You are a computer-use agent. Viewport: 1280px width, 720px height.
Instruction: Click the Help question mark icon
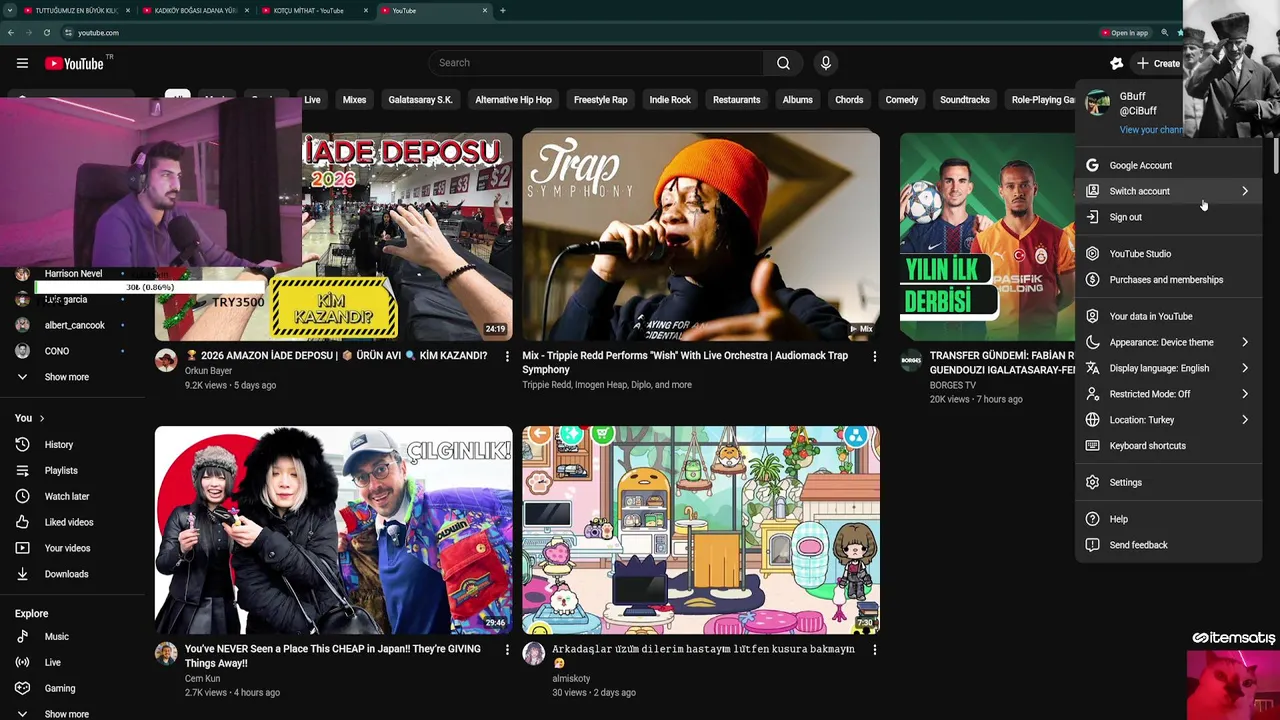pos(1092,519)
